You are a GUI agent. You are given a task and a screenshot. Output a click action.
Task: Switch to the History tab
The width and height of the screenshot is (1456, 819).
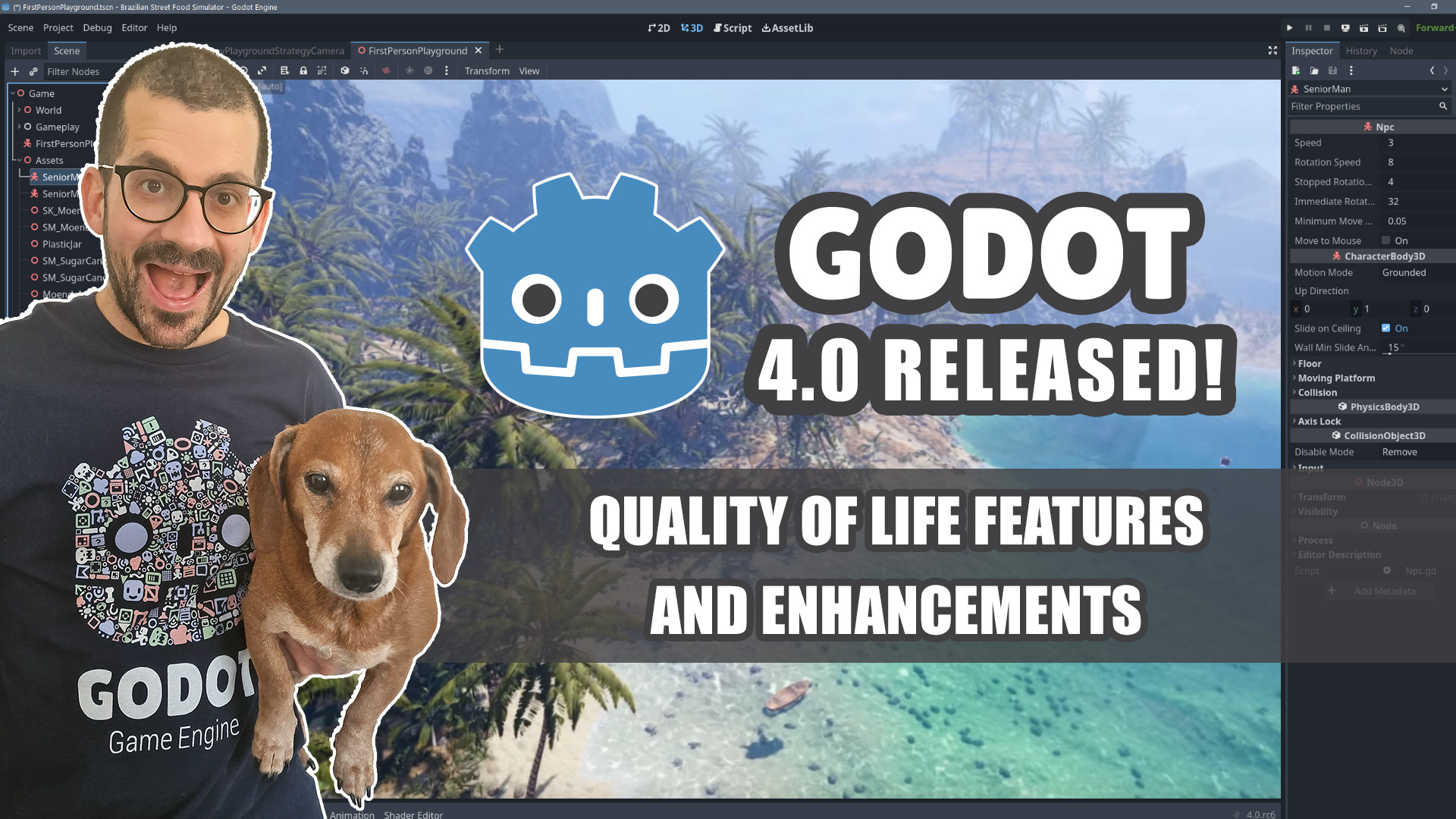[1360, 50]
